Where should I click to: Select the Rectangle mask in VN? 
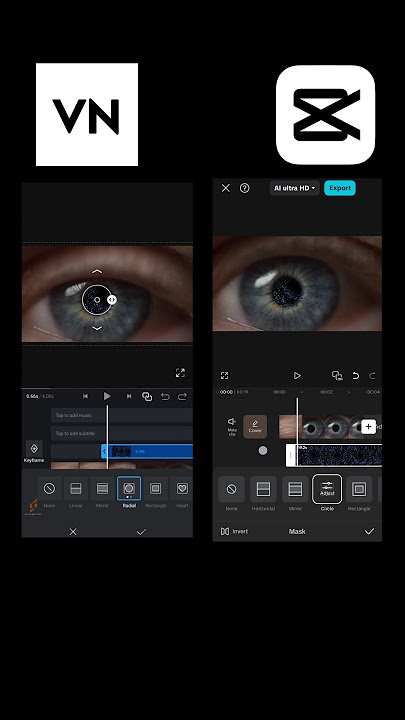click(156, 492)
